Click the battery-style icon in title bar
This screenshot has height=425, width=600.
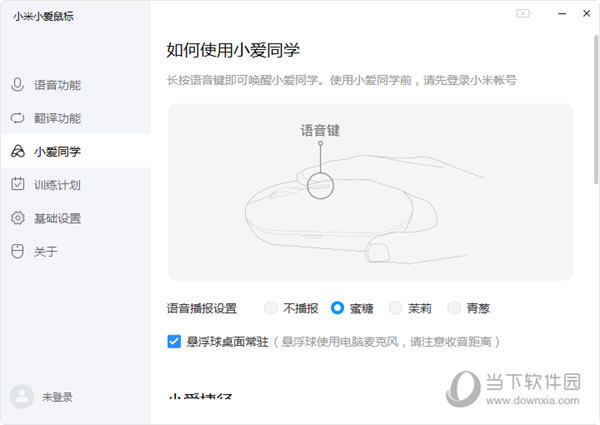523,13
